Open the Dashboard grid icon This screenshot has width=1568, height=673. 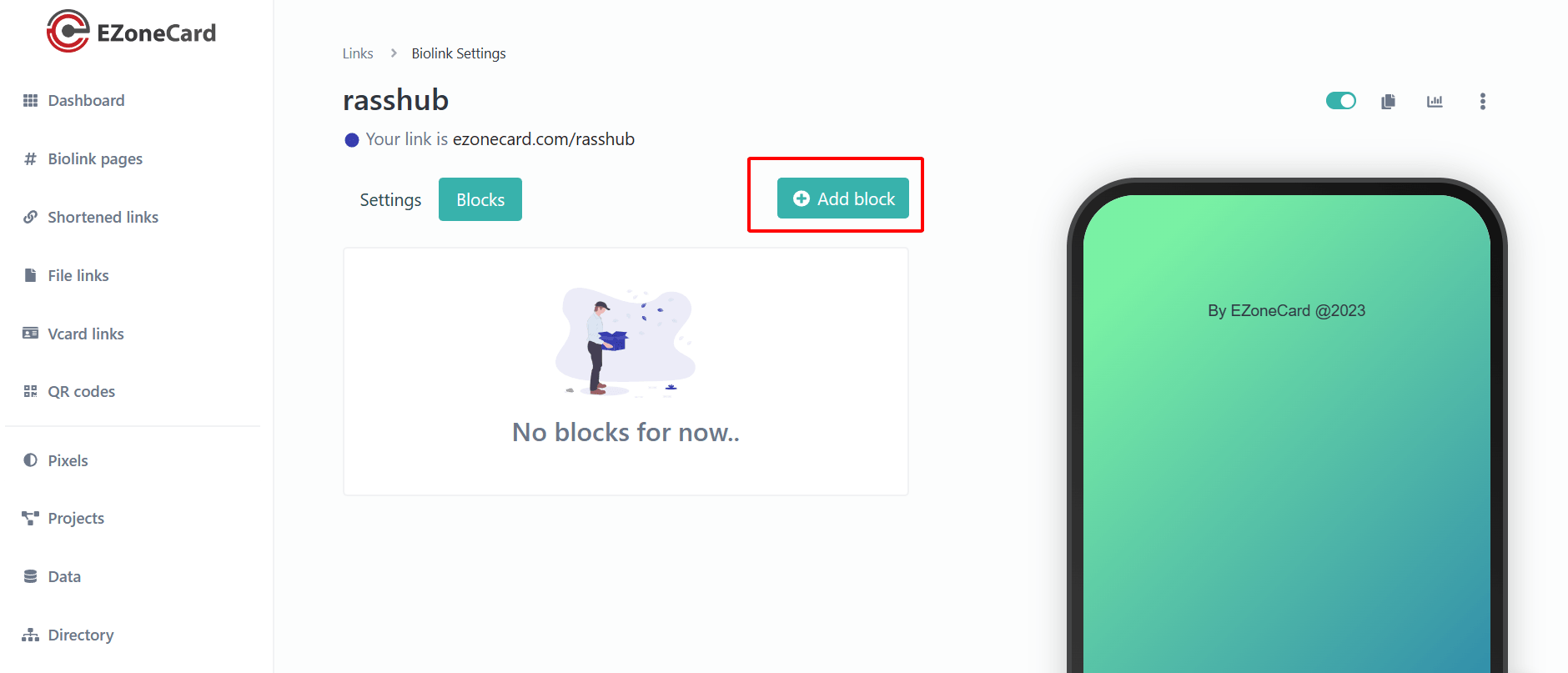[30, 101]
